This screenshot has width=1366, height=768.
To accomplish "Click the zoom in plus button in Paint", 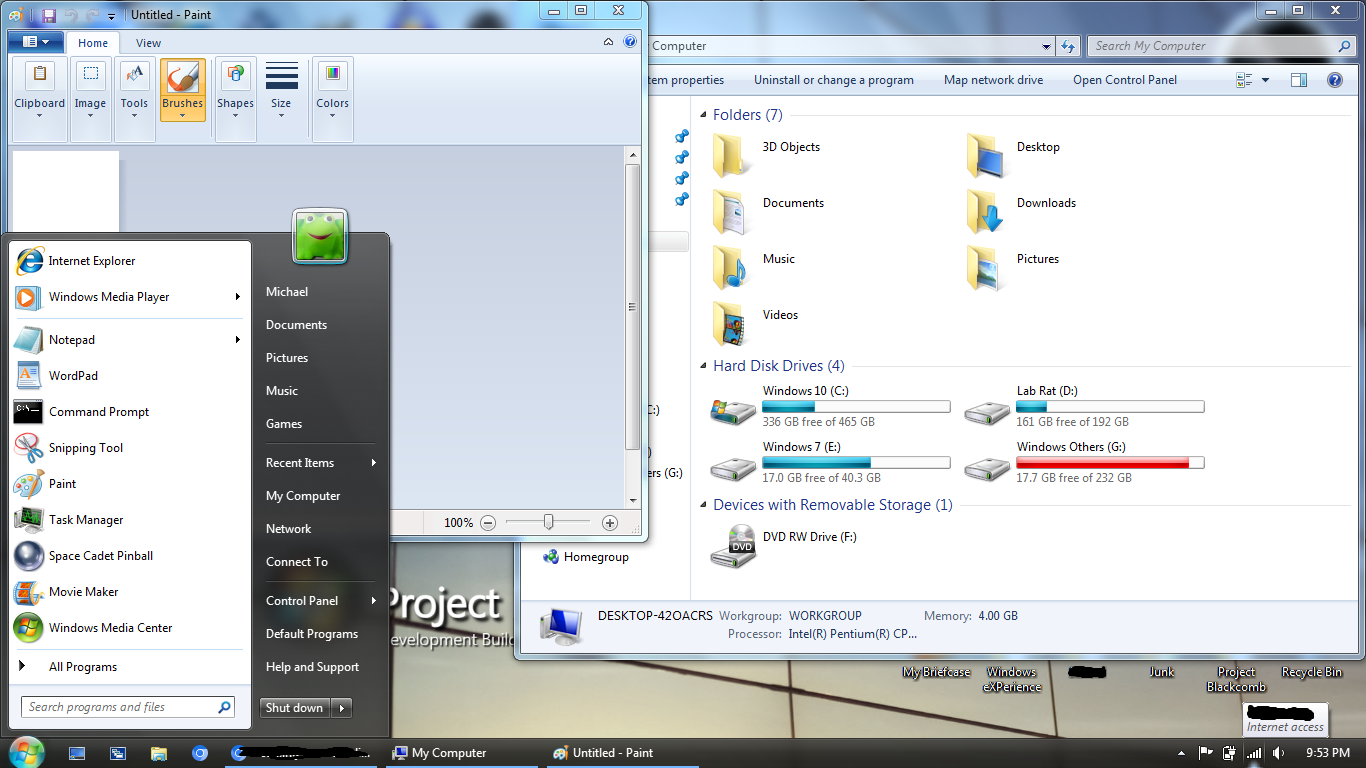I will [x=610, y=522].
